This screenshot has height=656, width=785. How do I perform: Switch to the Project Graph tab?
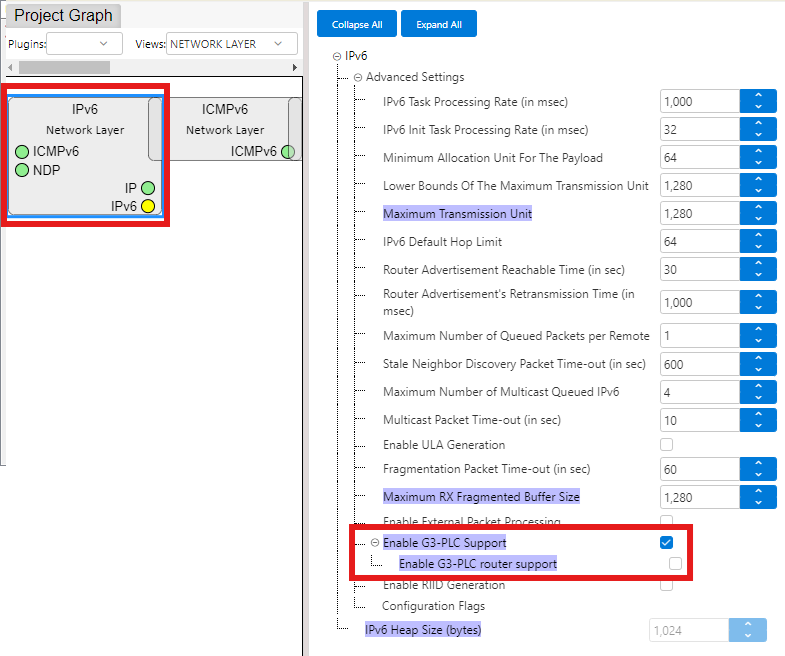63,16
